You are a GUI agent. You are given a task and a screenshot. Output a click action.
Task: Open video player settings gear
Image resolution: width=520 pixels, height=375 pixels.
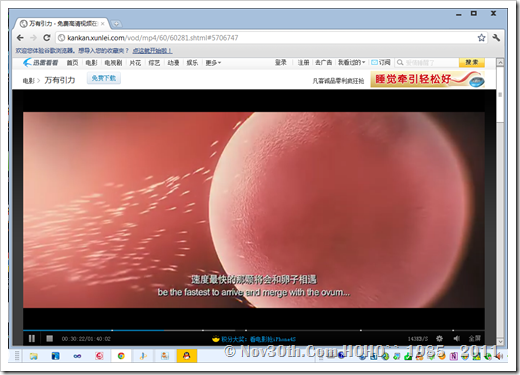440,339
